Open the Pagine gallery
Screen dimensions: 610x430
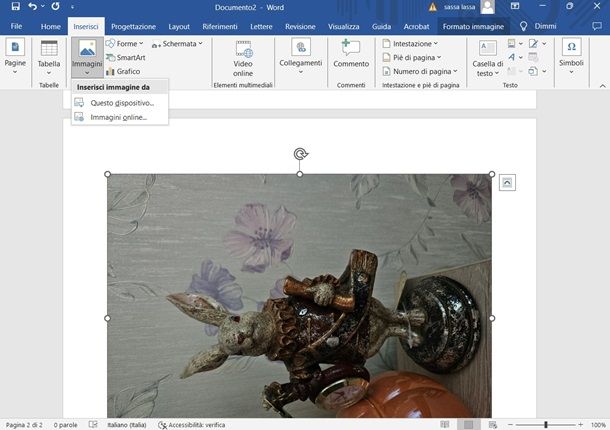[x=15, y=56]
